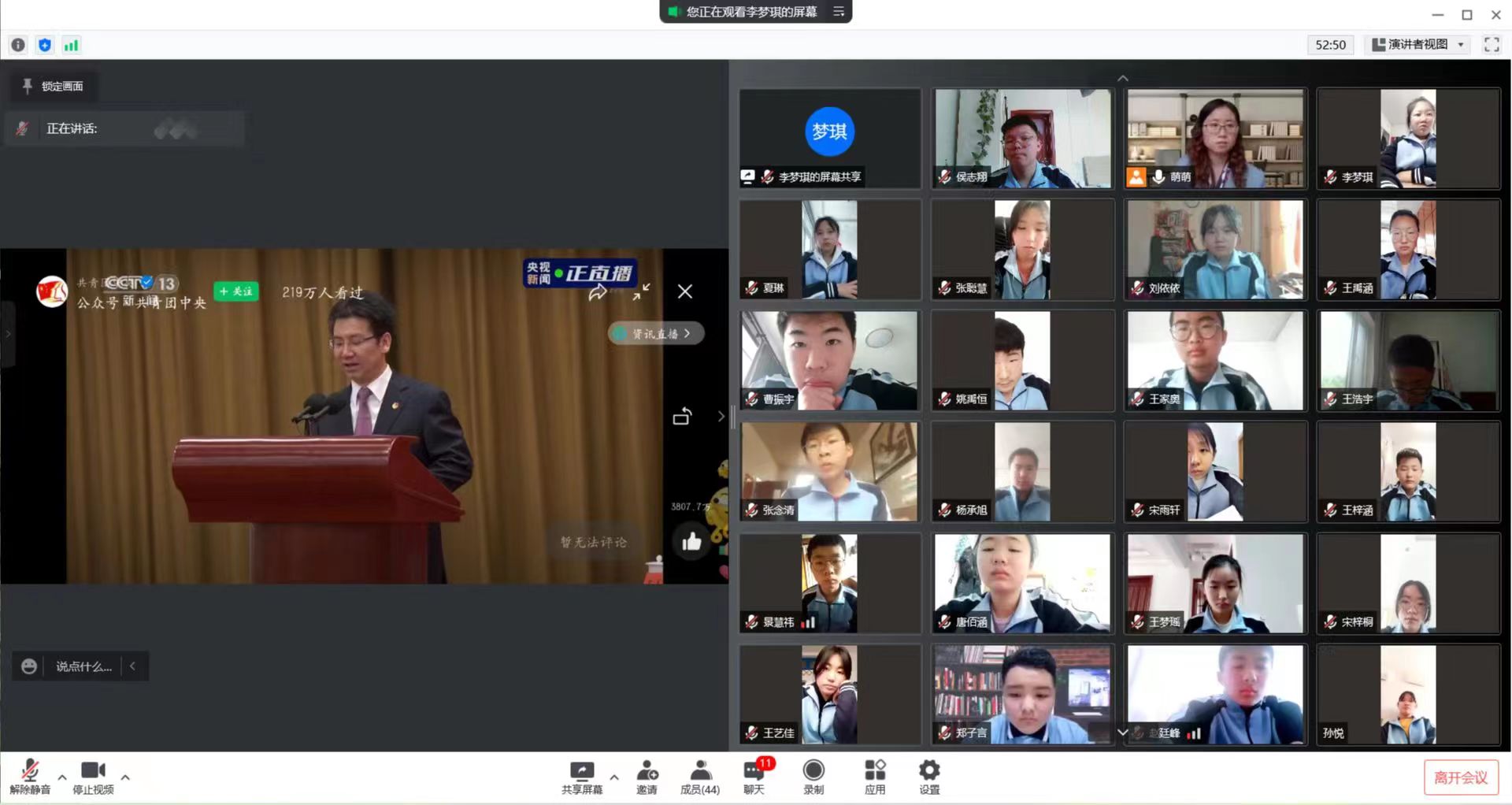Click 王家奥 name label

coord(1164,399)
